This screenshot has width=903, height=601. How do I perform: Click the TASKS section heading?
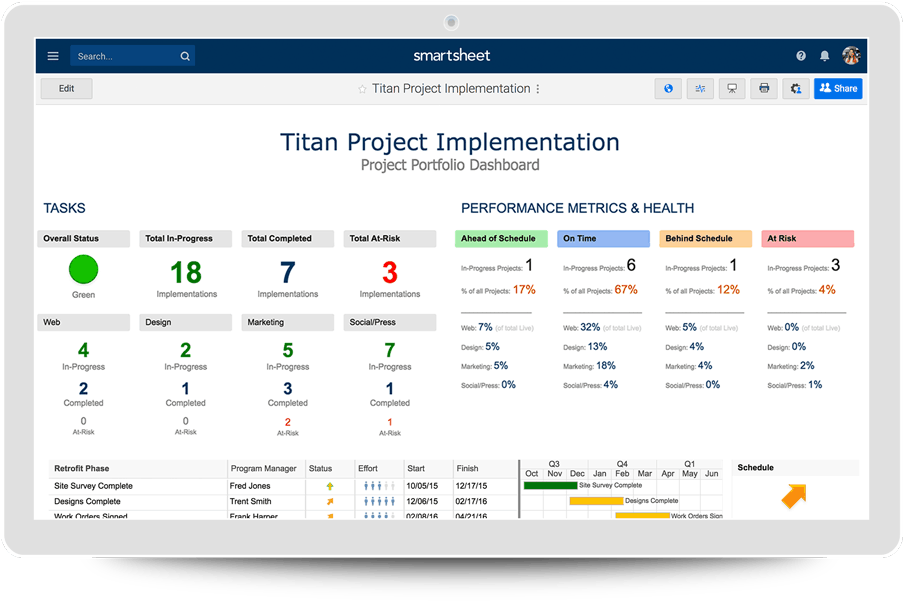pyautogui.click(x=64, y=208)
